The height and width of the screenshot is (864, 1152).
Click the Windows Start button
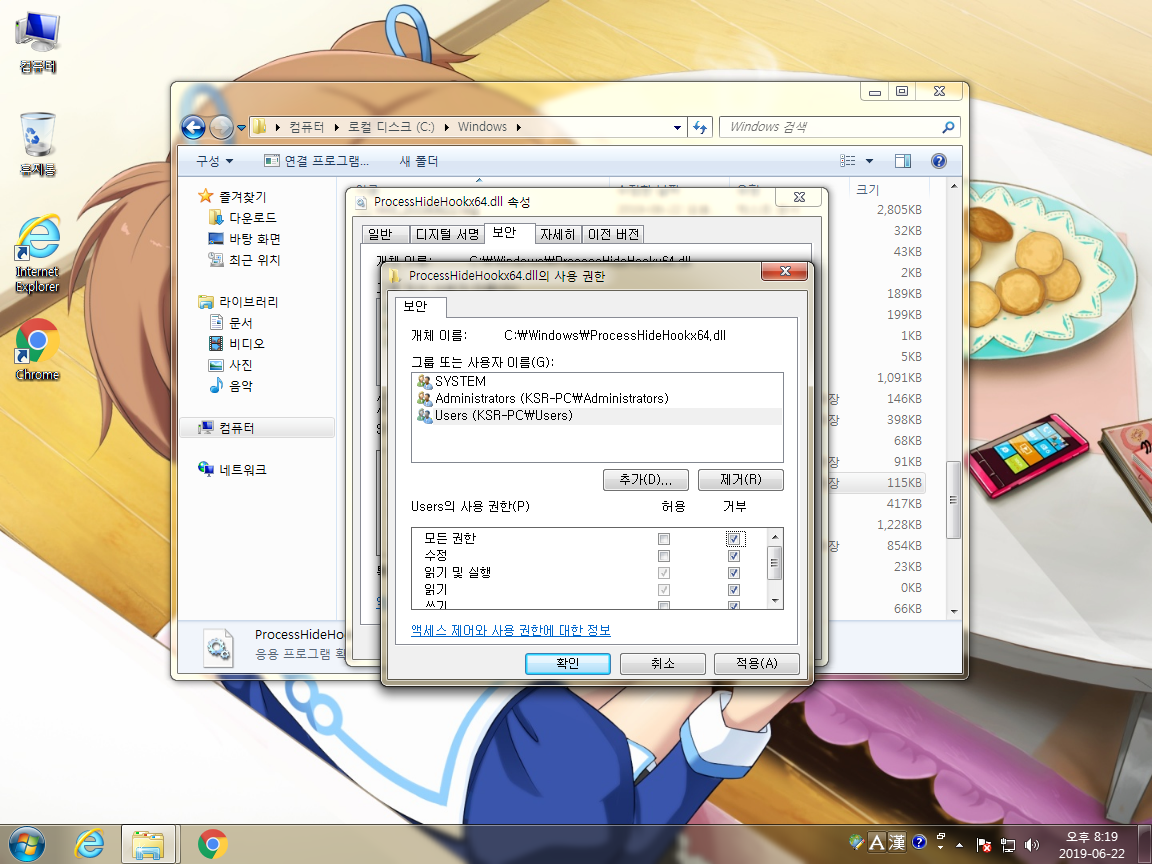pos(26,844)
